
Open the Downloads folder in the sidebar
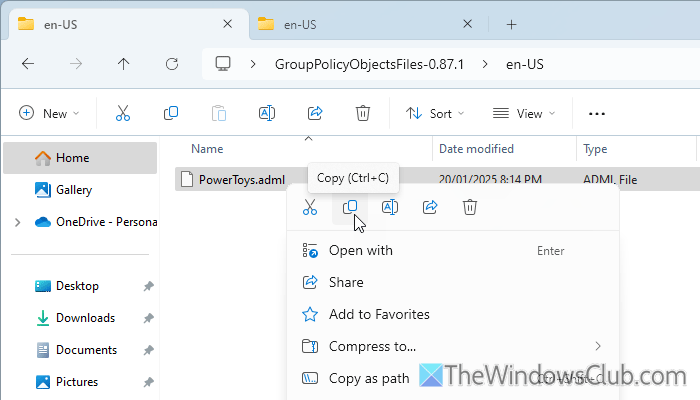(x=85, y=318)
